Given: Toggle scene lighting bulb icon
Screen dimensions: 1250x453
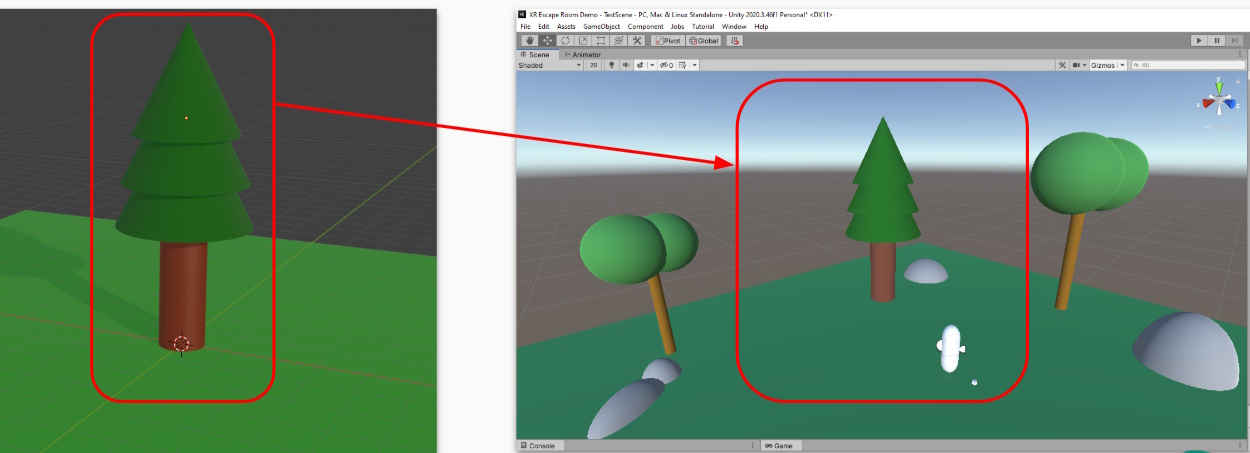Looking at the screenshot, I should [x=612, y=65].
